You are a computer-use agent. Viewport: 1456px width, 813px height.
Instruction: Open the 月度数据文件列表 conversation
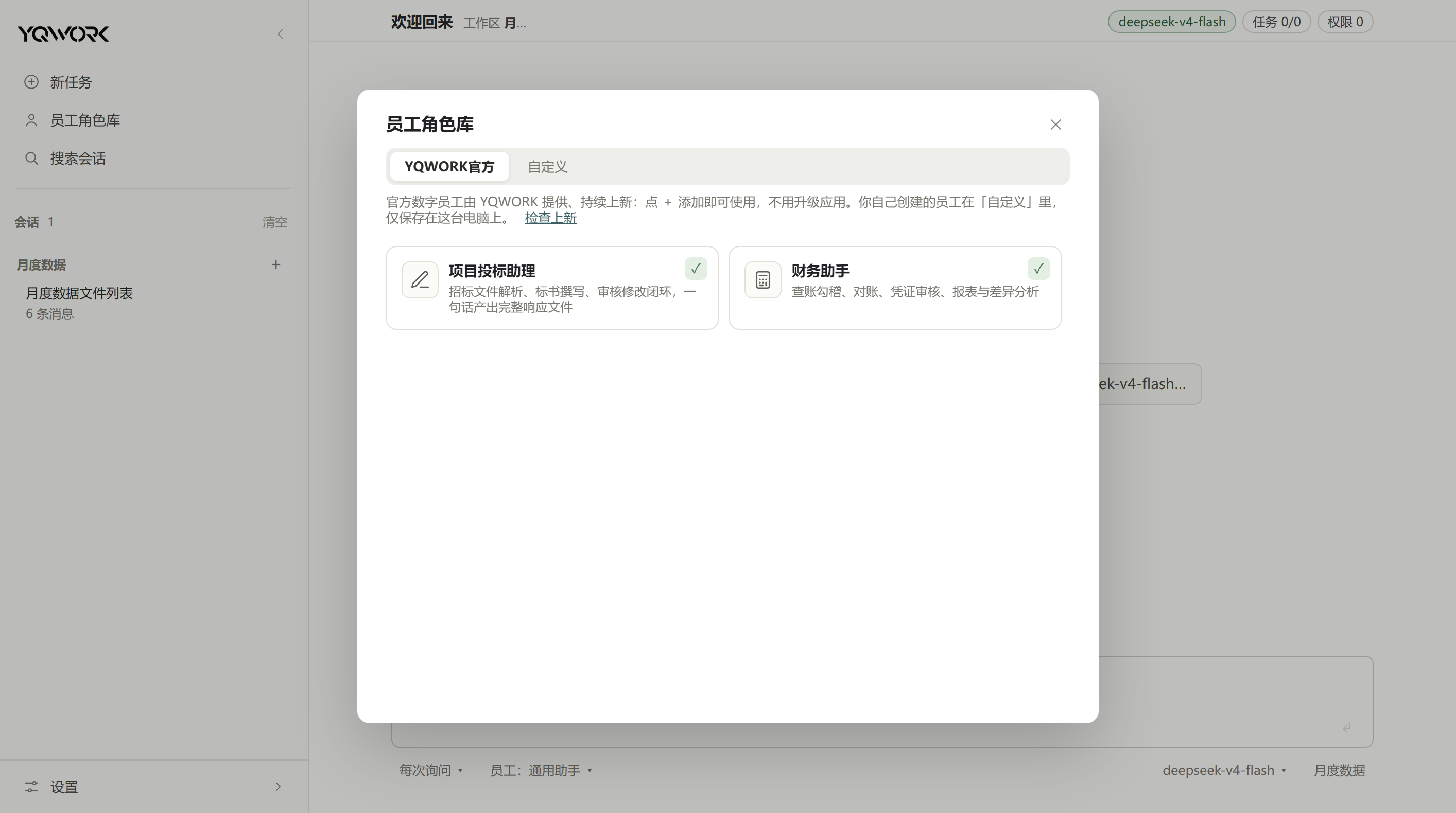click(x=79, y=293)
